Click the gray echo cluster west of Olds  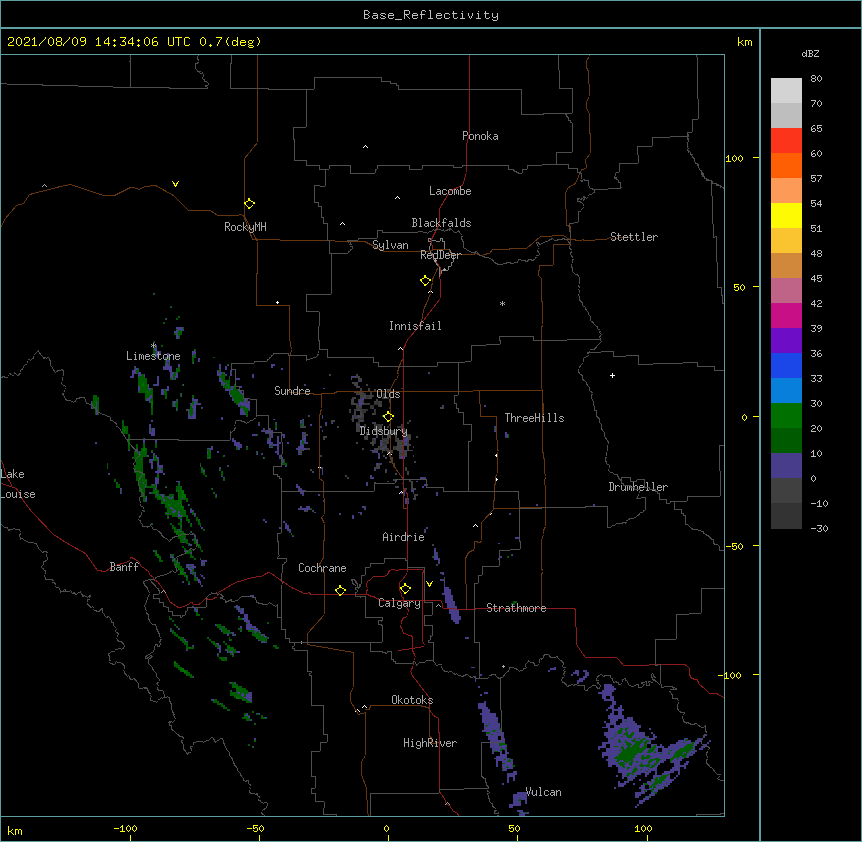pos(364,405)
